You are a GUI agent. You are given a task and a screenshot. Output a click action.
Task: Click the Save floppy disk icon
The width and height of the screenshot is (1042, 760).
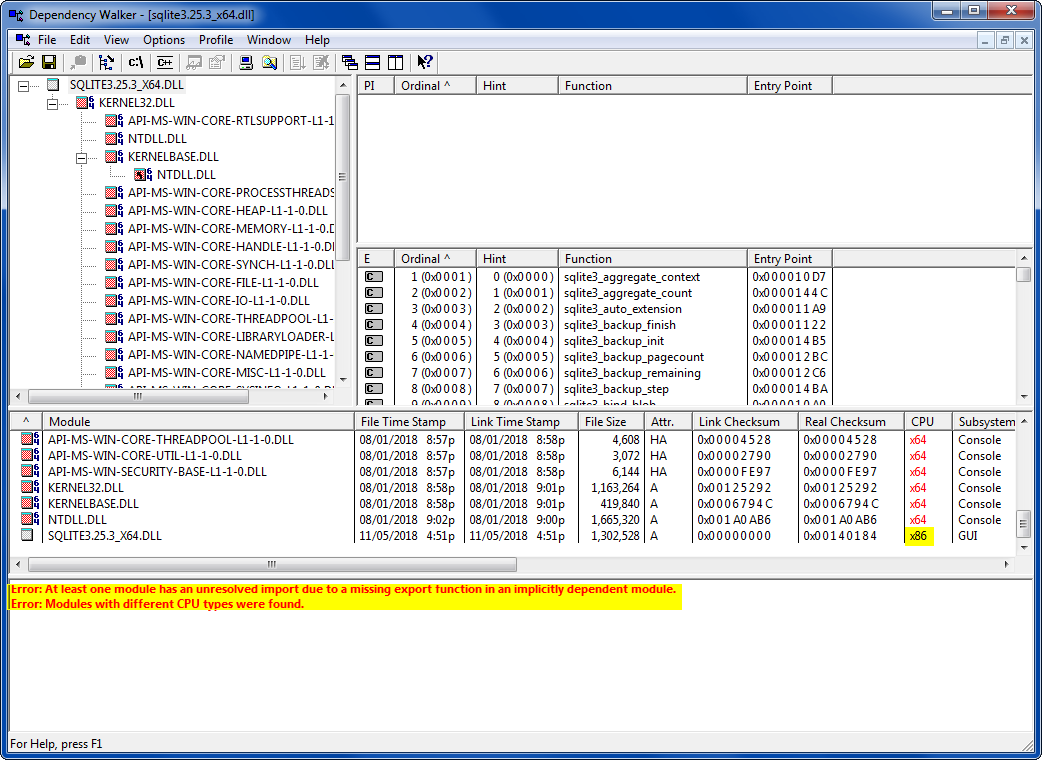[49, 62]
